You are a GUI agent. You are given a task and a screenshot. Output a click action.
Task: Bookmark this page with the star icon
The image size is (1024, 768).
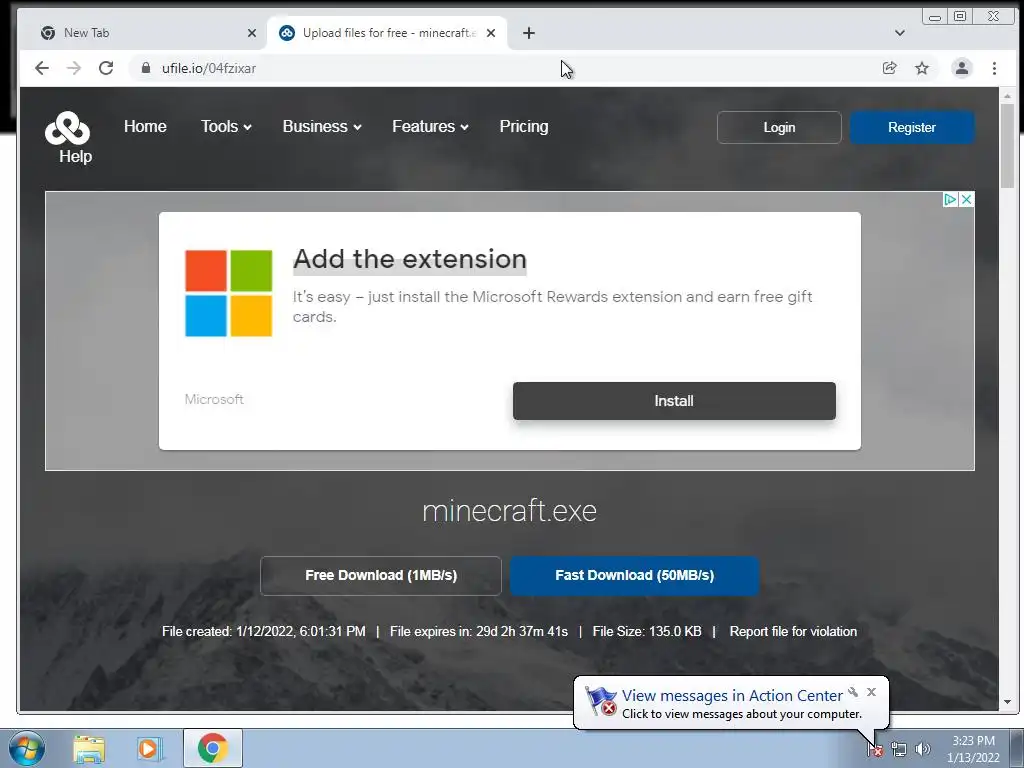(921, 68)
